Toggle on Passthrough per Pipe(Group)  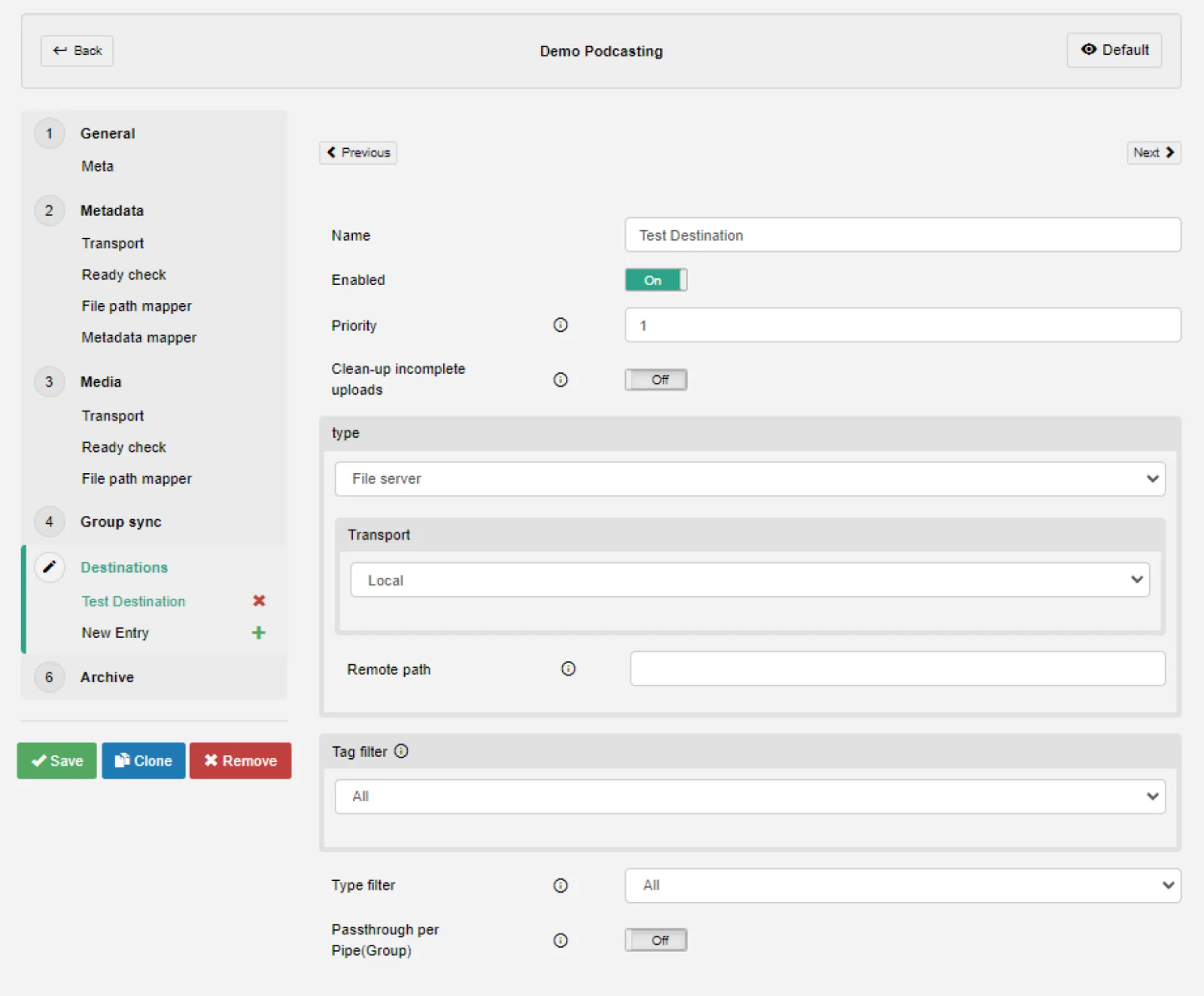pyautogui.click(x=656, y=940)
